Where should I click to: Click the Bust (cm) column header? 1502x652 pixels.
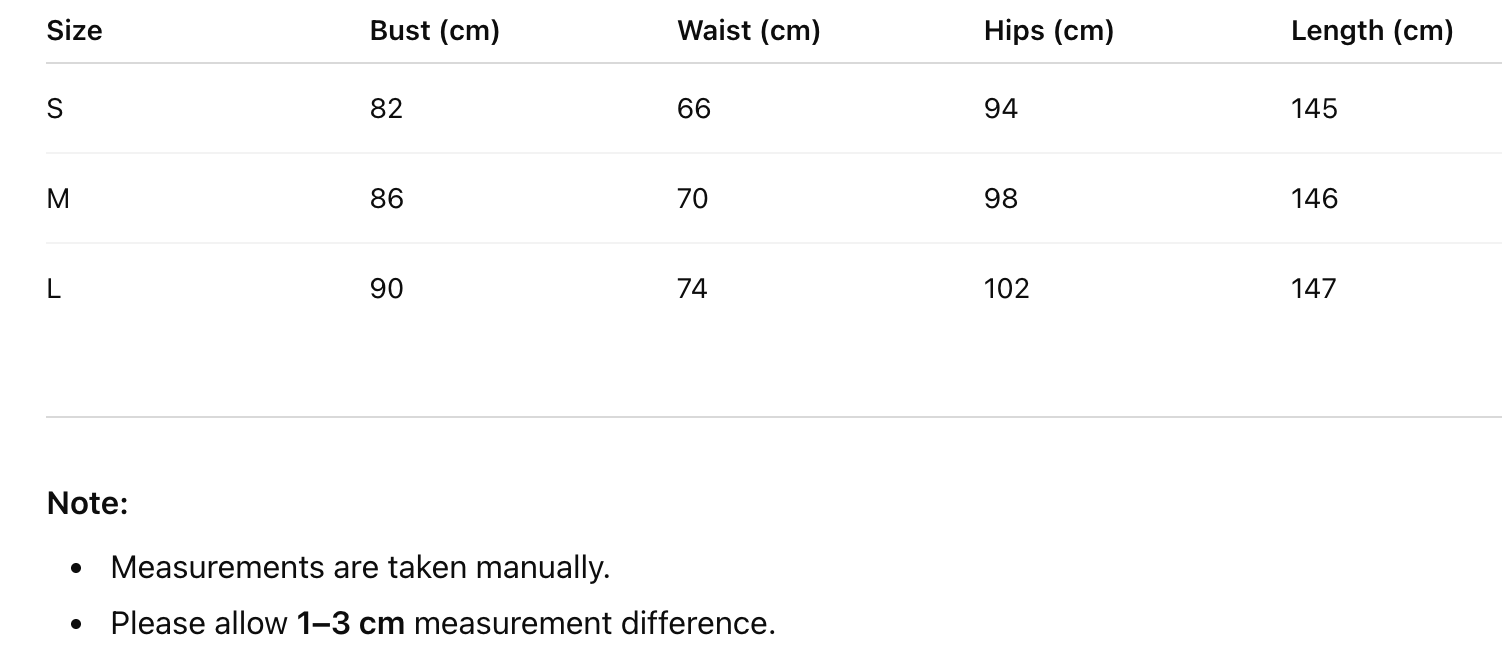tap(434, 31)
